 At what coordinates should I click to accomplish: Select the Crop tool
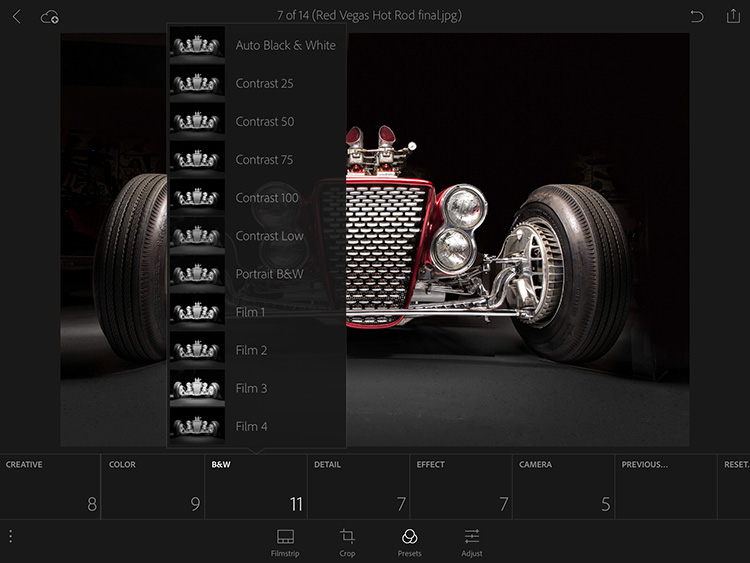point(347,543)
